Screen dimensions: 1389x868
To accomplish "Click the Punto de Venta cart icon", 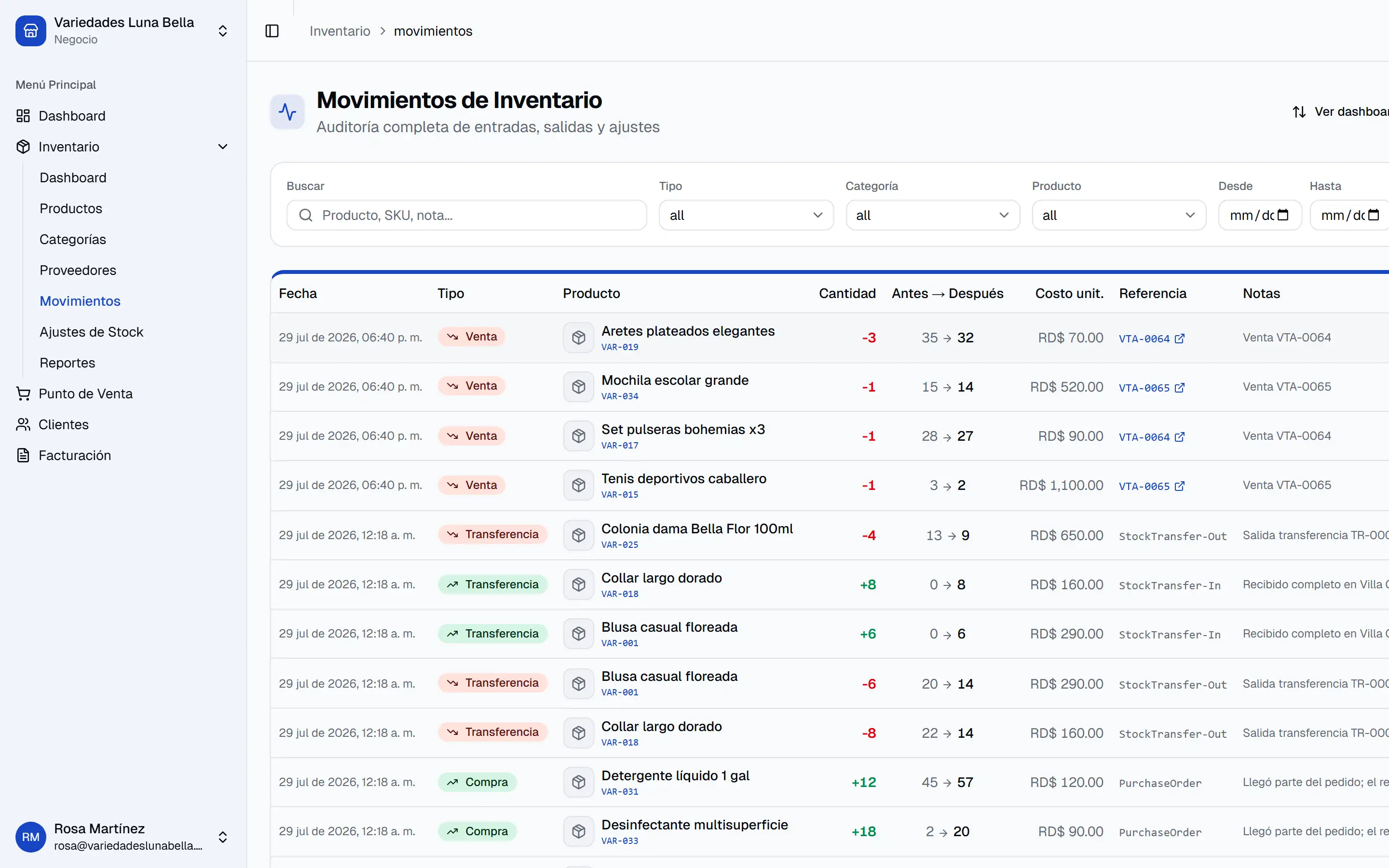I will (23, 394).
